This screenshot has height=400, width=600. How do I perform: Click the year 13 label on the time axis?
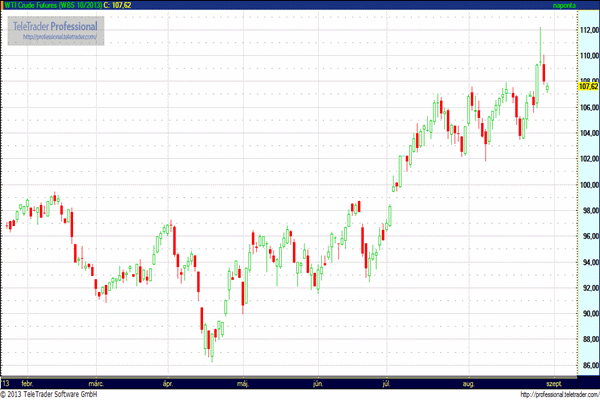tap(6, 383)
